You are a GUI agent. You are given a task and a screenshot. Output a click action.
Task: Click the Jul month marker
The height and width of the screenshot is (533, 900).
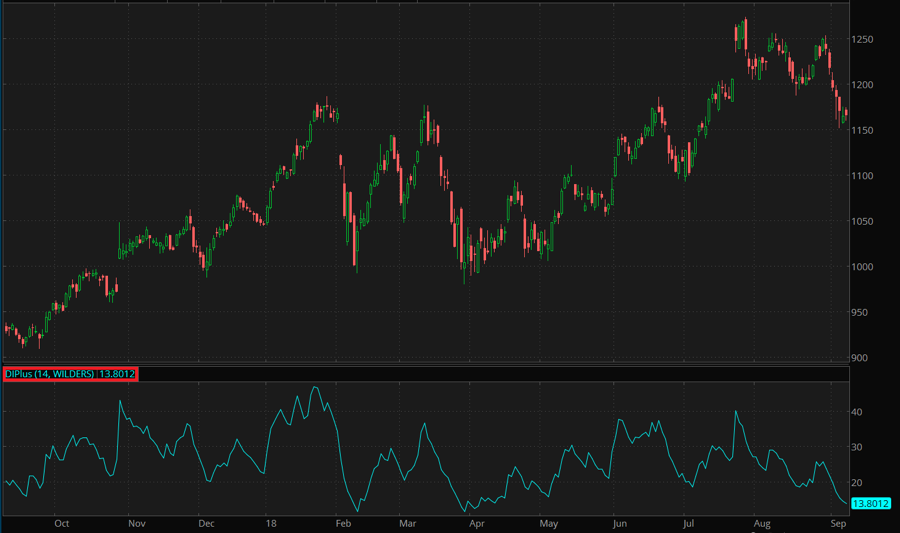[688, 523]
